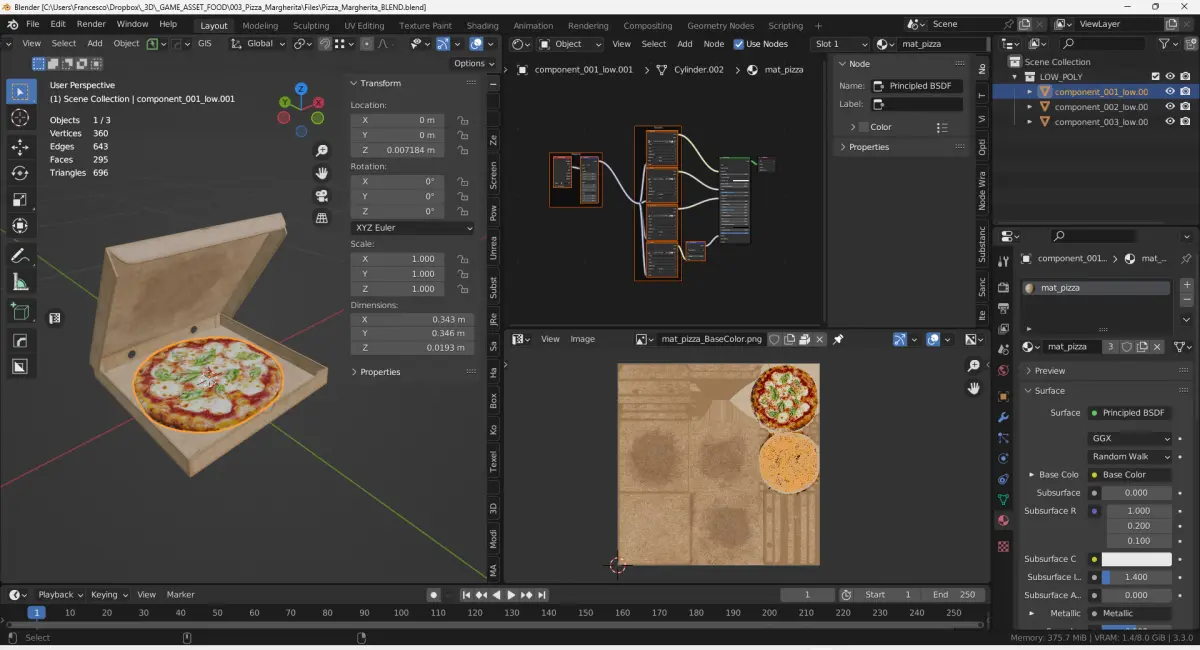The width and height of the screenshot is (1200, 650).
Task: Activate the Scale tool in the viewport toolbar
Action: click(20, 199)
